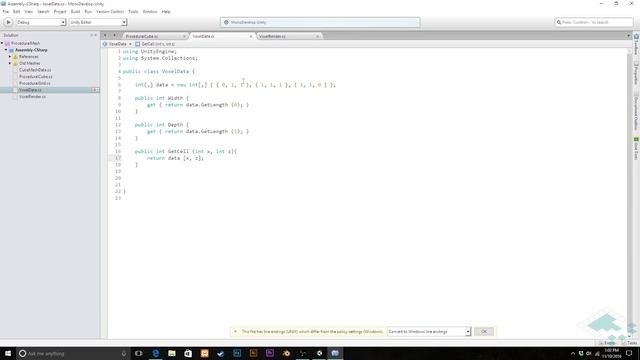Open the Tools menu
Image resolution: width=640 pixels, height=360 pixels.
[133, 12]
